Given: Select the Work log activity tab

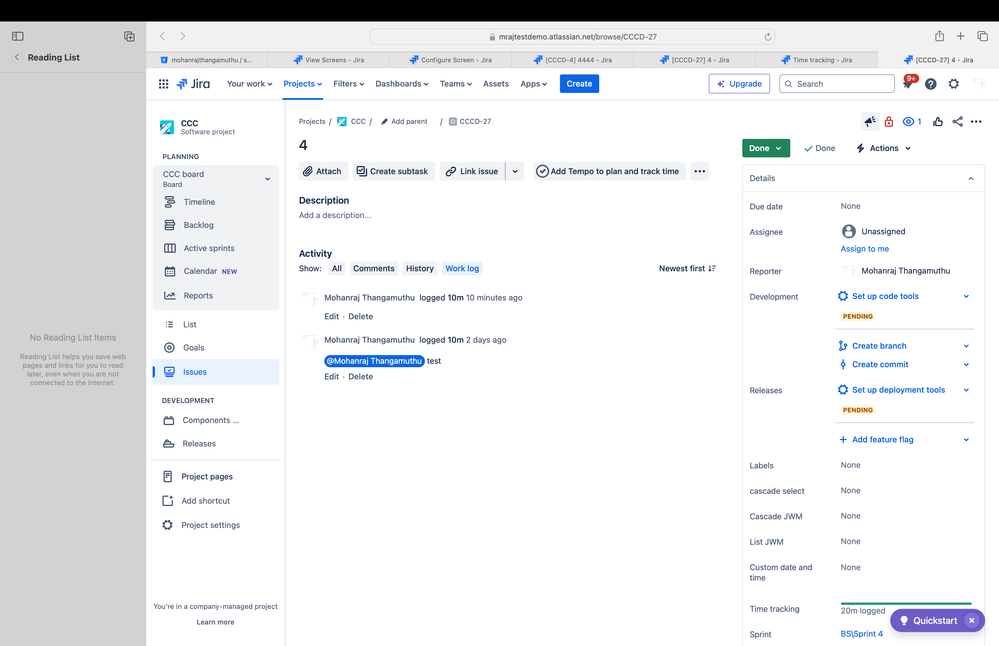Looking at the screenshot, I should 462,268.
